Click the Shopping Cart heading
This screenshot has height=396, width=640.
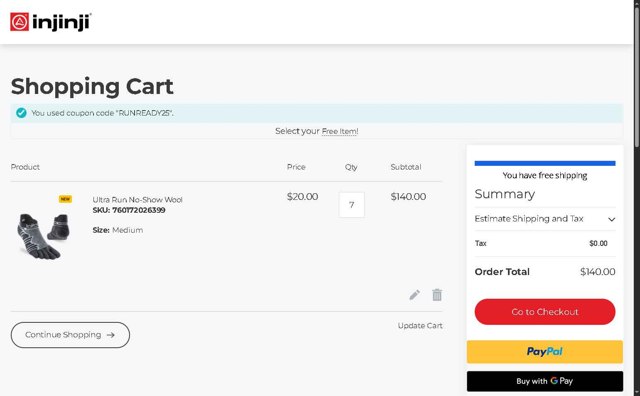[92, 87]
